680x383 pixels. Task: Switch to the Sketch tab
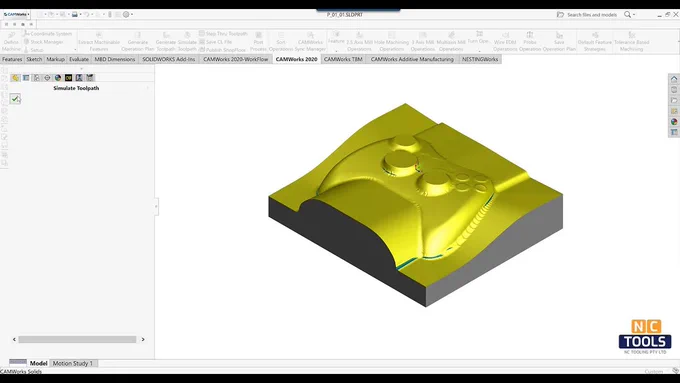pyautogui.click(x=34, y=59)
